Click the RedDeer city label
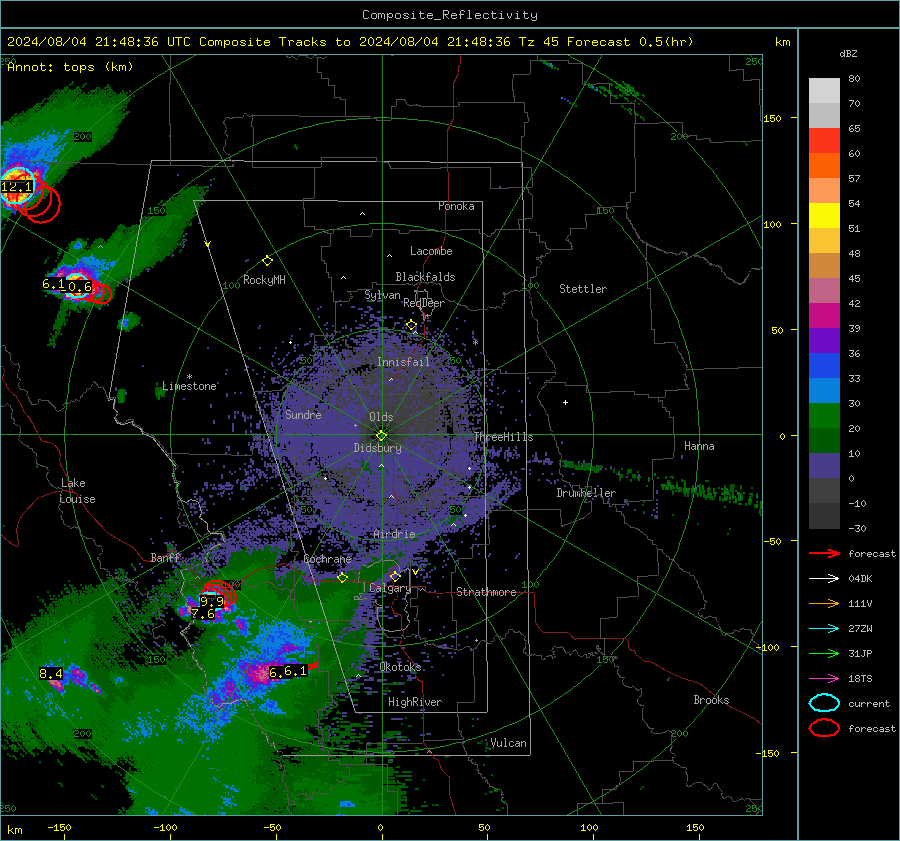 pyautogui.click(x=424, y=303)
